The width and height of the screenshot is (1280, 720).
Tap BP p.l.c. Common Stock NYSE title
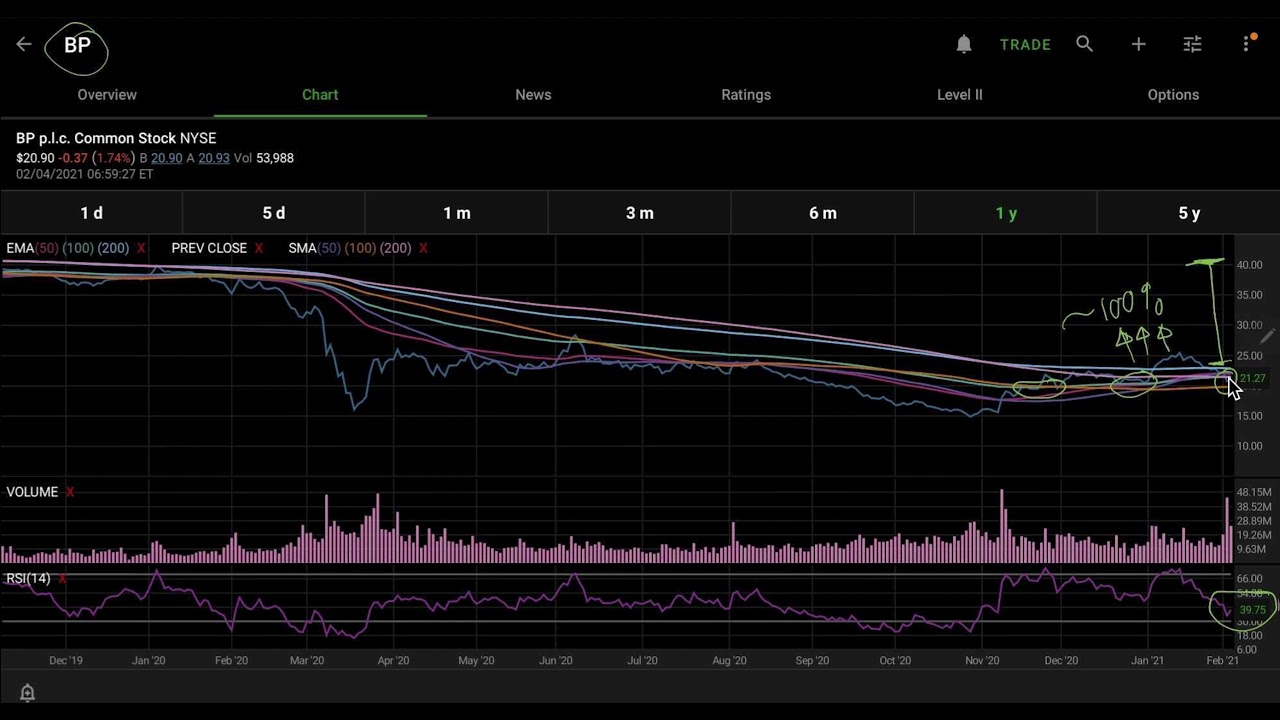116,138
